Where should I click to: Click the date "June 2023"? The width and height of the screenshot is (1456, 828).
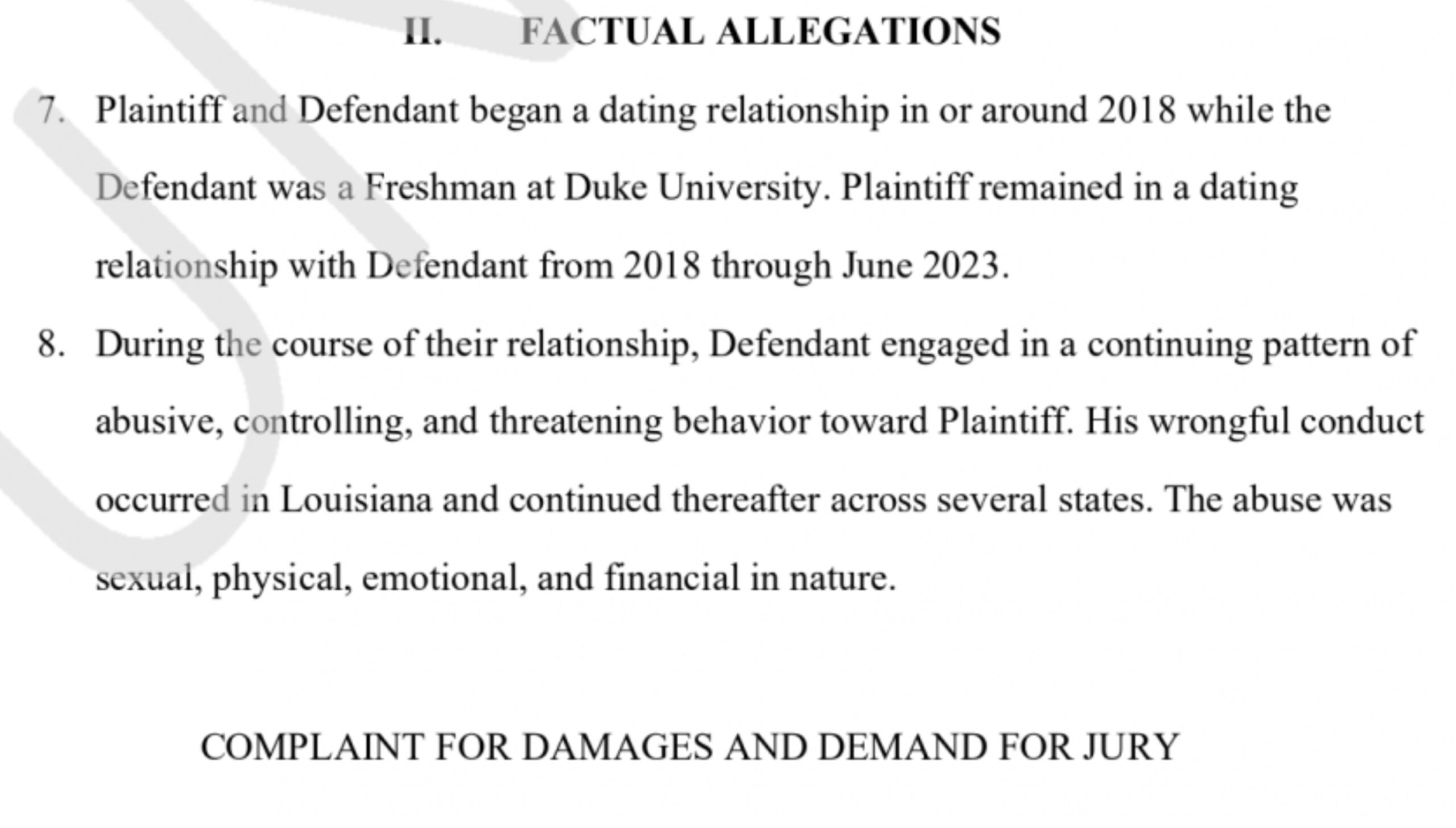click(924, 266)
